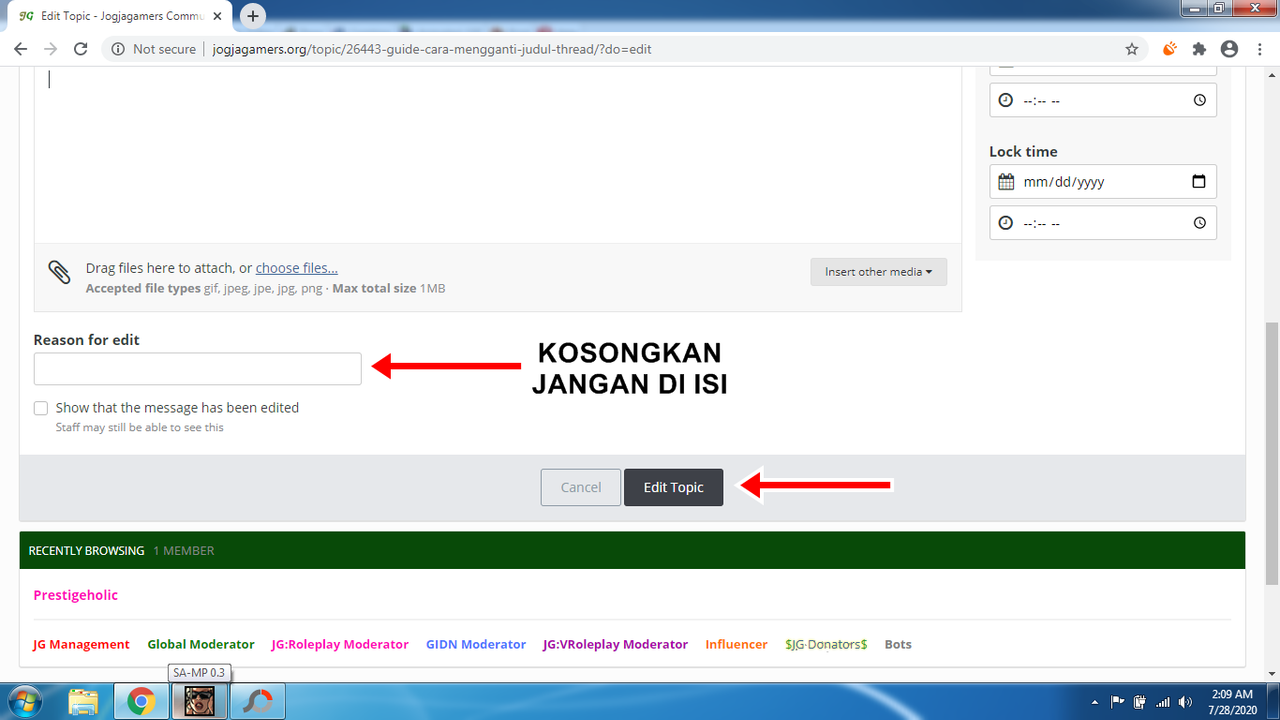Open Lock time calendar picker icon
Image resolution: width=1280 pixels, height=720 pixels.
click(x=1199, y=182)
